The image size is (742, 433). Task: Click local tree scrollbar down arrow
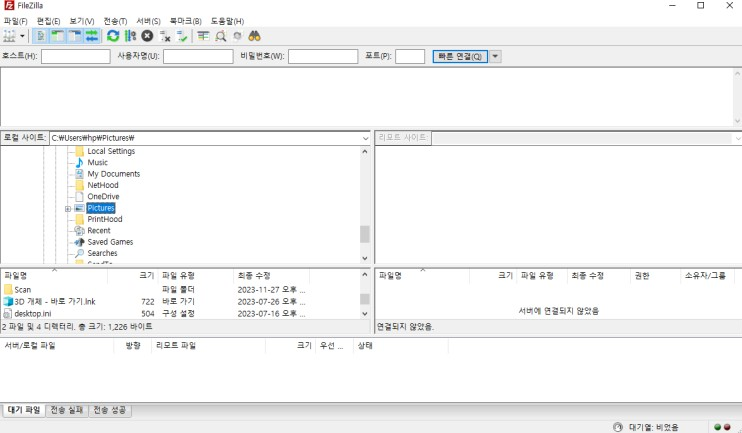364,258
